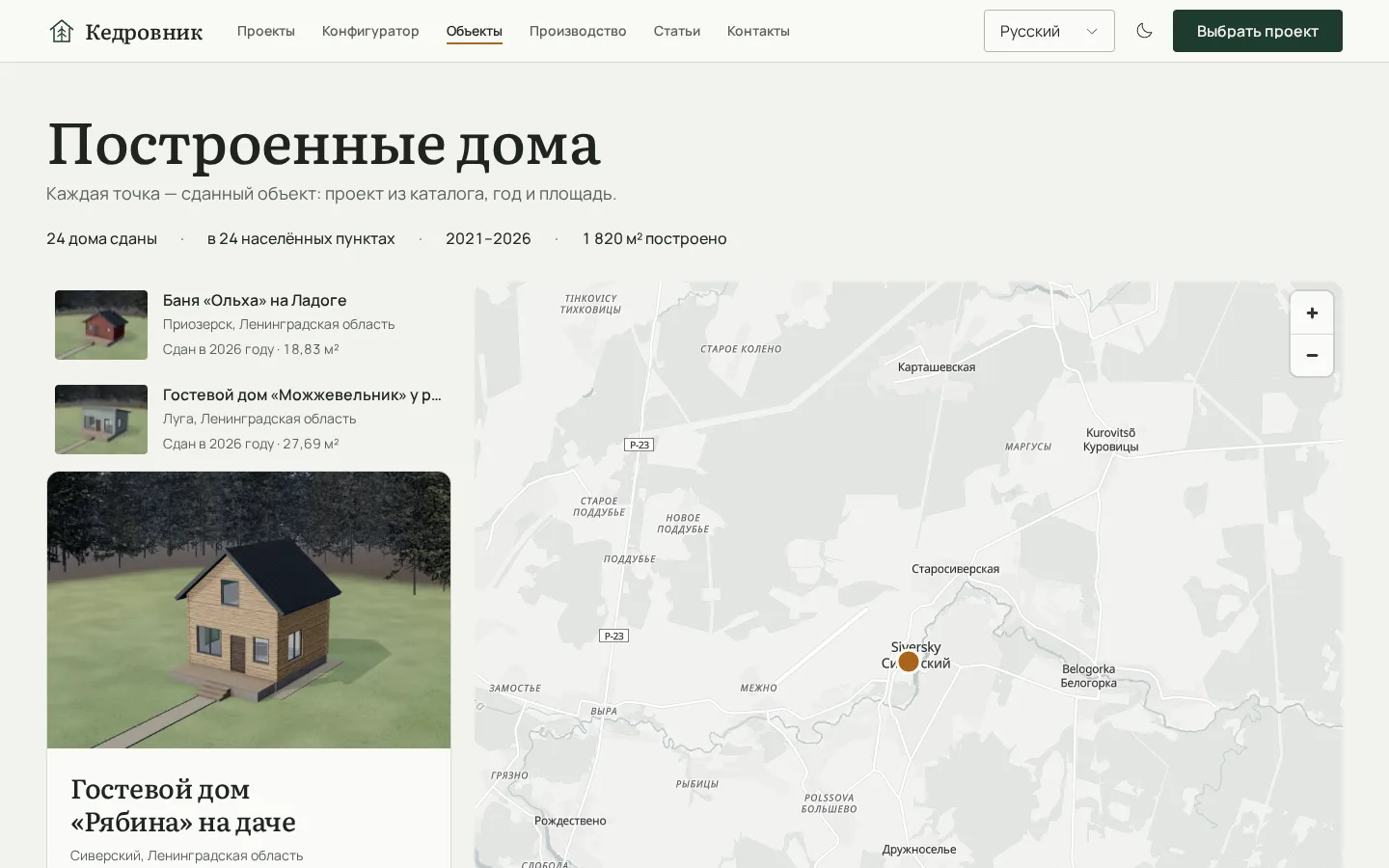Open the Баня «Ольха» на Ладоге thumbnail

click(101, 325)
